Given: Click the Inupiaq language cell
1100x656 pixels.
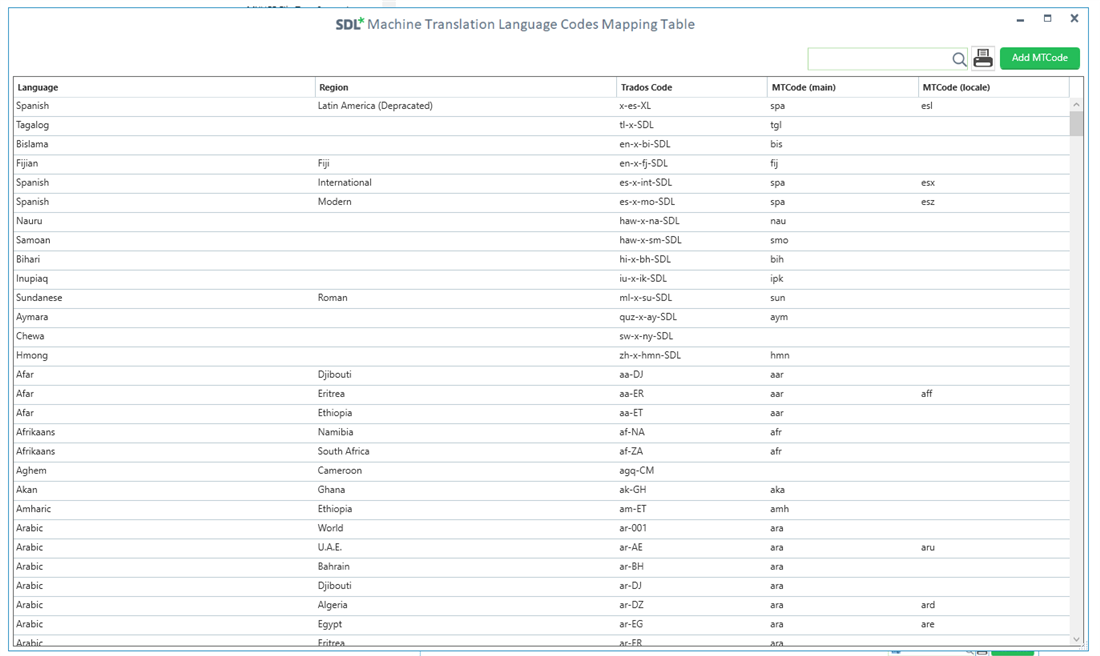Looking at the screenshot, I should click(x=32, y=279).
